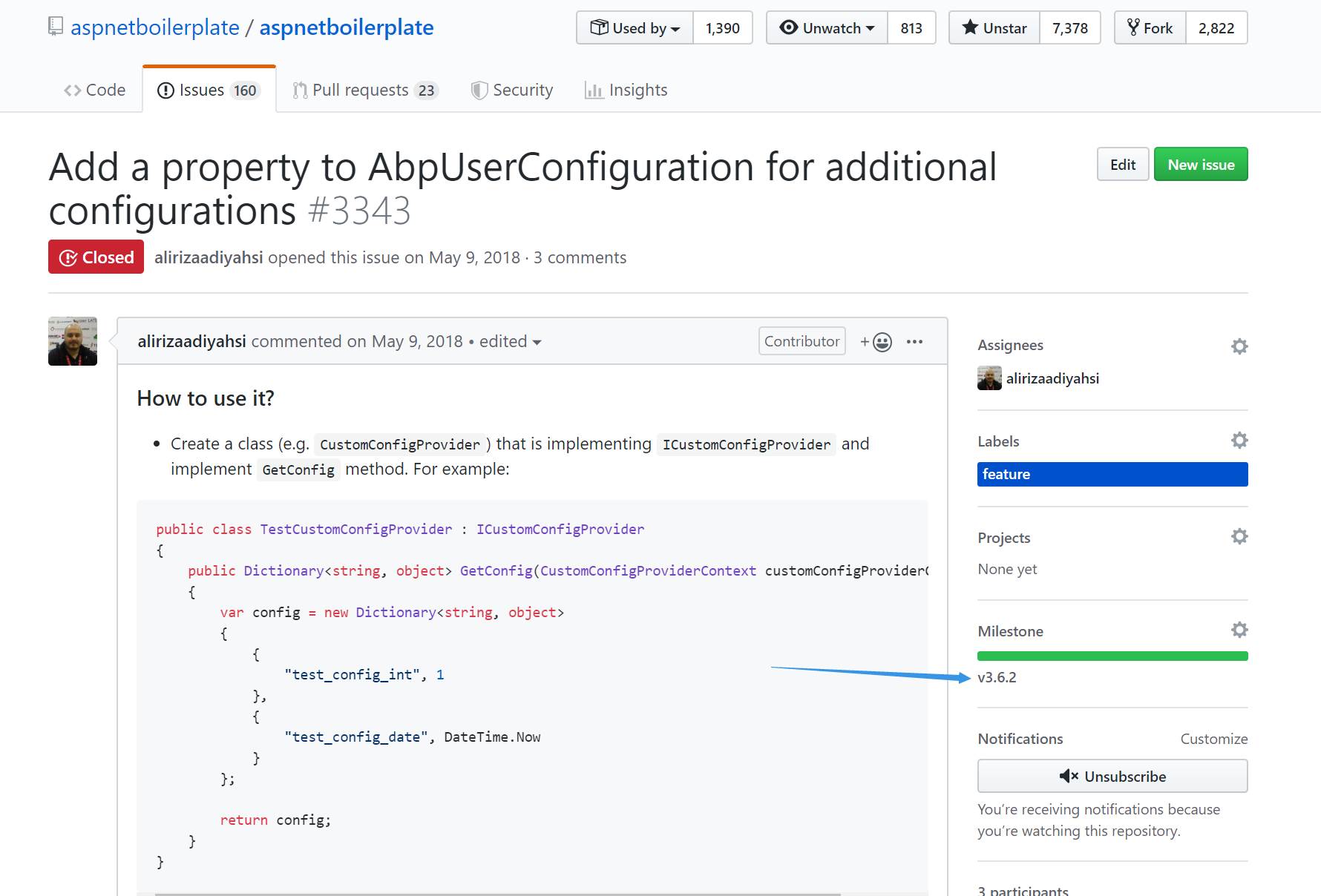This screenshot has width=1321, height=896.
Task: Open the Used by dropdown
Action: [x=635, y=27]
